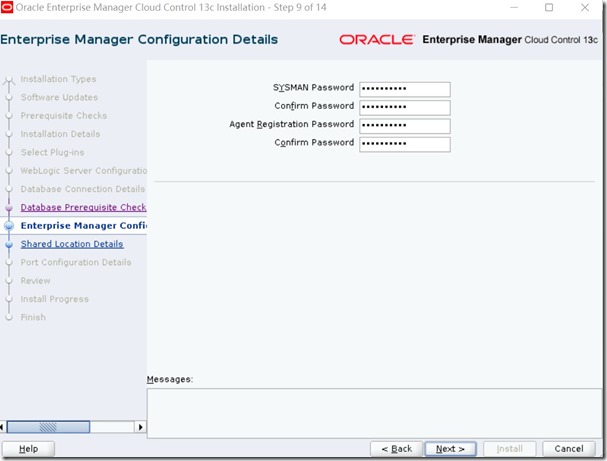Open the Shared Location Details step link
Viewport: 607px width, 461px height.
coord(72,244)
